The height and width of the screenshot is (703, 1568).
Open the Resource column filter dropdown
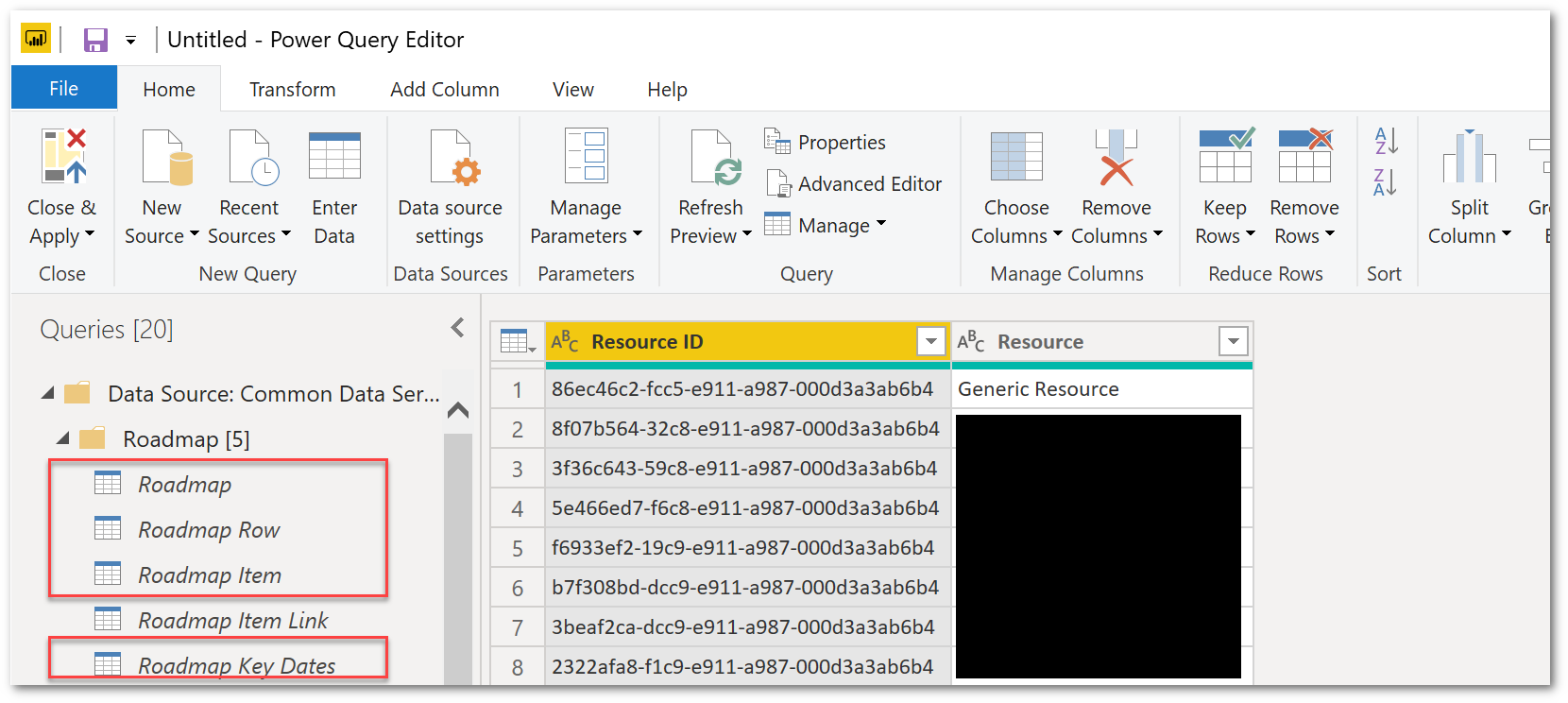(x=1233, y=341)
